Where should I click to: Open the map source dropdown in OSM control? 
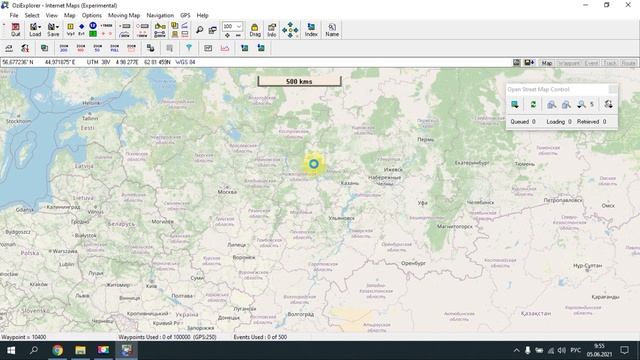click(515, 104)
